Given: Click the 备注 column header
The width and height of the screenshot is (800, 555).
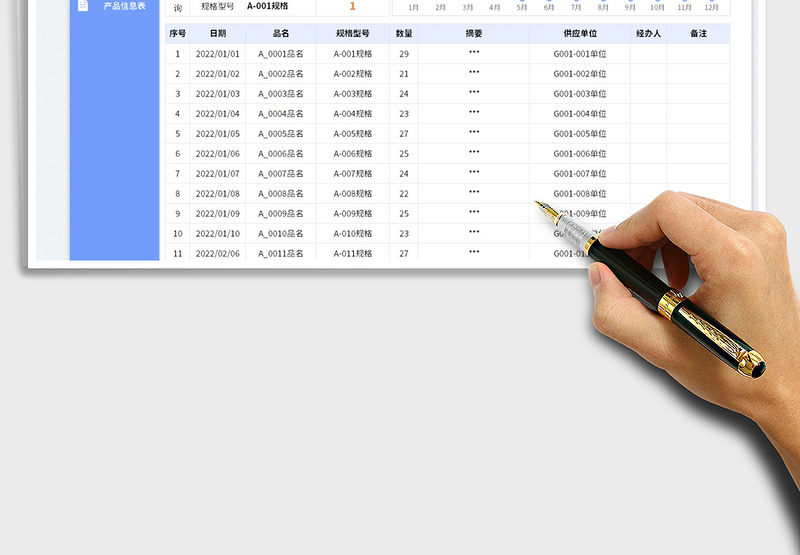Looking at the screenshot, I should click(698, 34).
